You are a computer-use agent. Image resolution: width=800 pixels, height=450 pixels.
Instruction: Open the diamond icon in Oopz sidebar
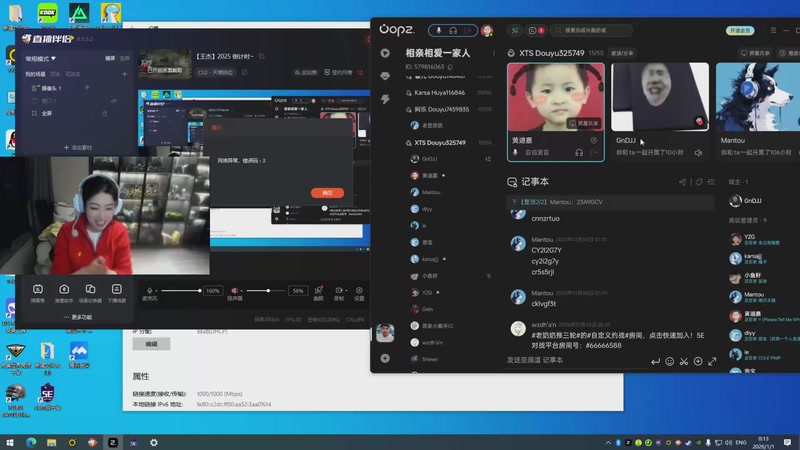[x=385, y=76]
